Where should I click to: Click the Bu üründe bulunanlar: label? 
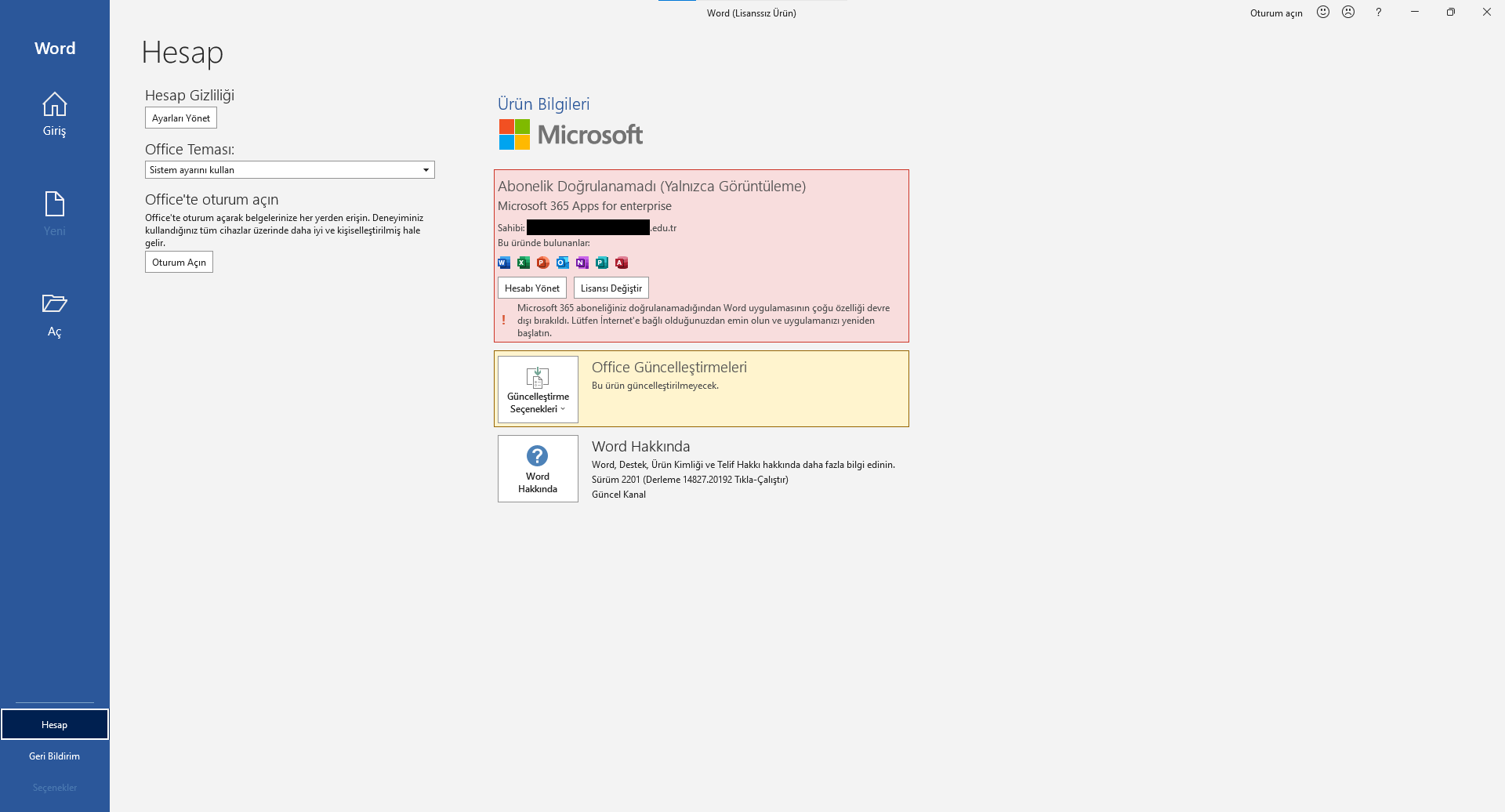click(x=544, y=243)
